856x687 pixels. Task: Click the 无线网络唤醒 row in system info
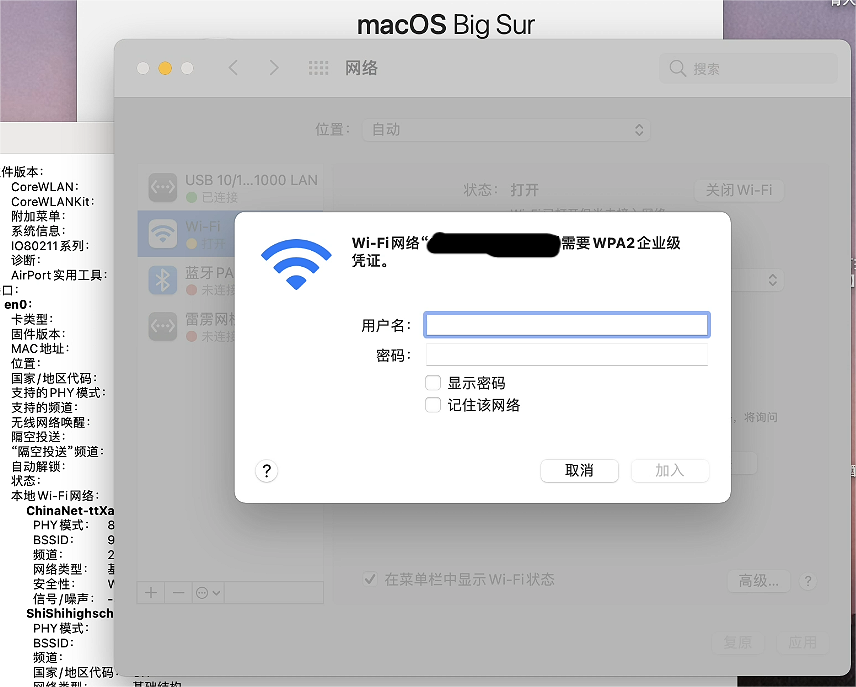(x=51, y=423)
